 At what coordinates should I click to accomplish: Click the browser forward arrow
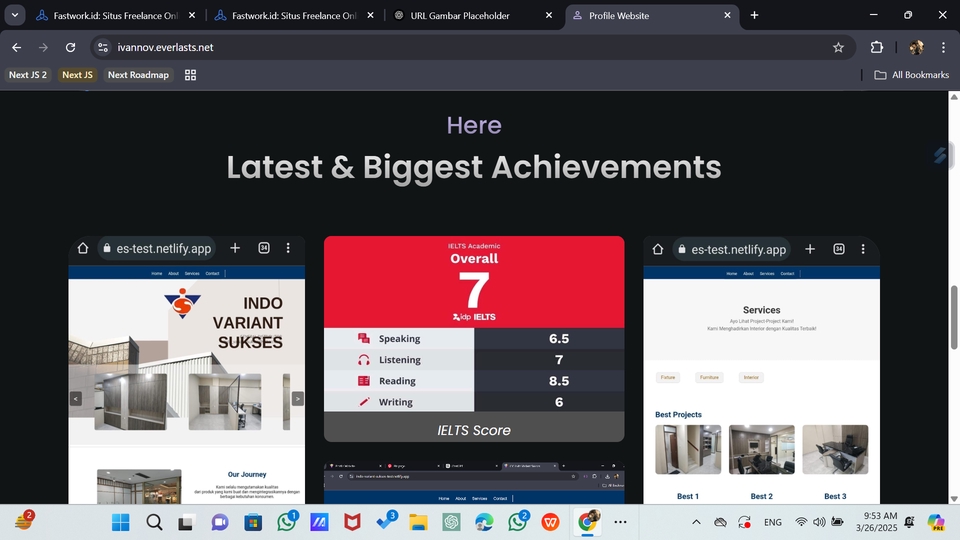point(43,47)
